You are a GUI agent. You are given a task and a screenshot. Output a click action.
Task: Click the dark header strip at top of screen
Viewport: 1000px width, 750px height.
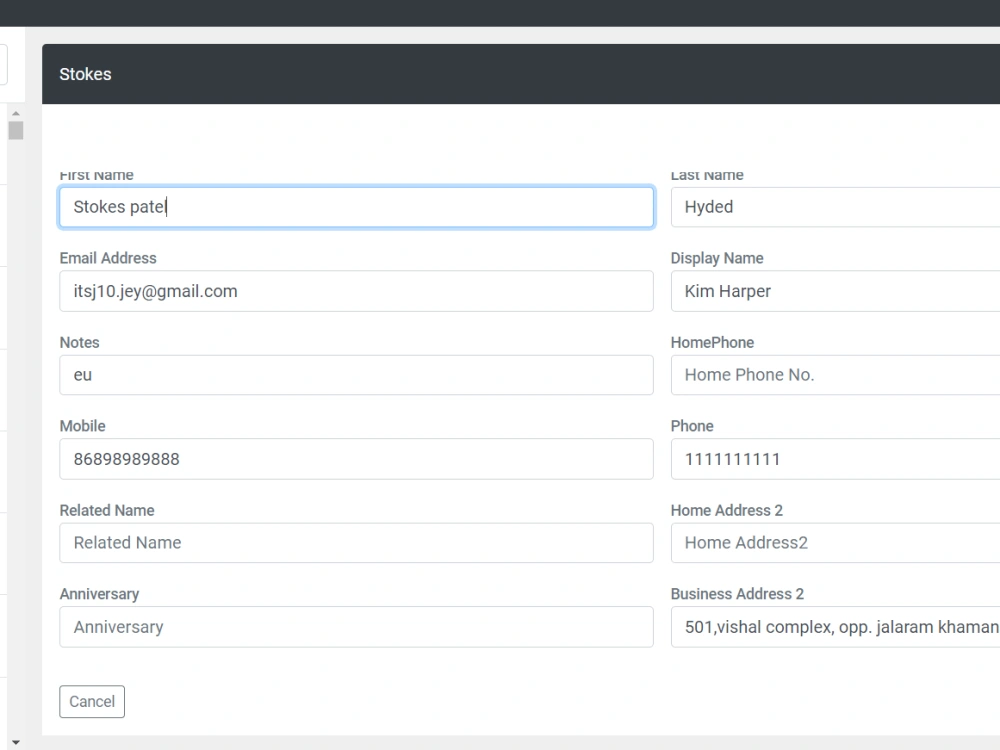500,12
